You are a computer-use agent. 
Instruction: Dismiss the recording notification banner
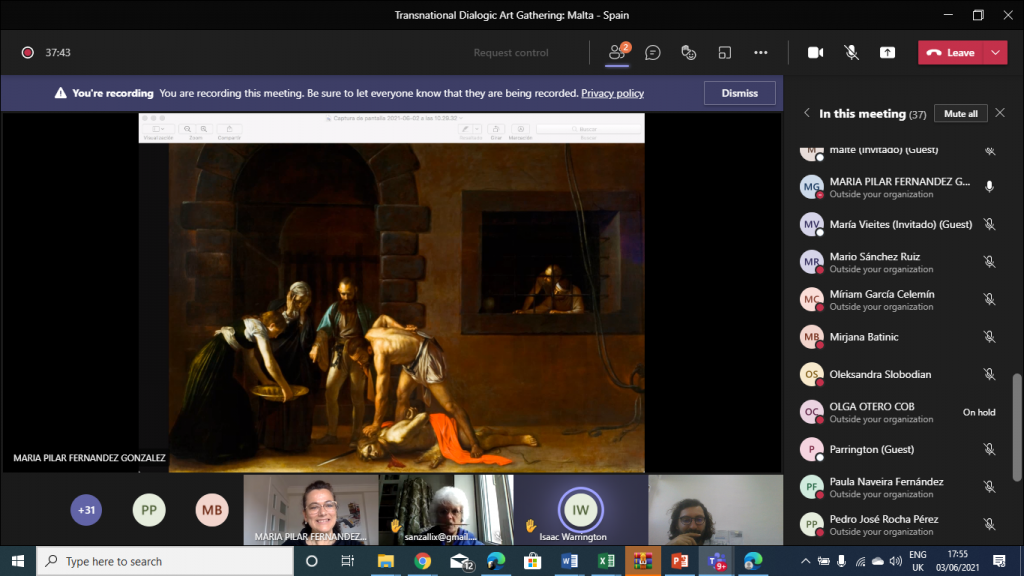pos(739,93)
